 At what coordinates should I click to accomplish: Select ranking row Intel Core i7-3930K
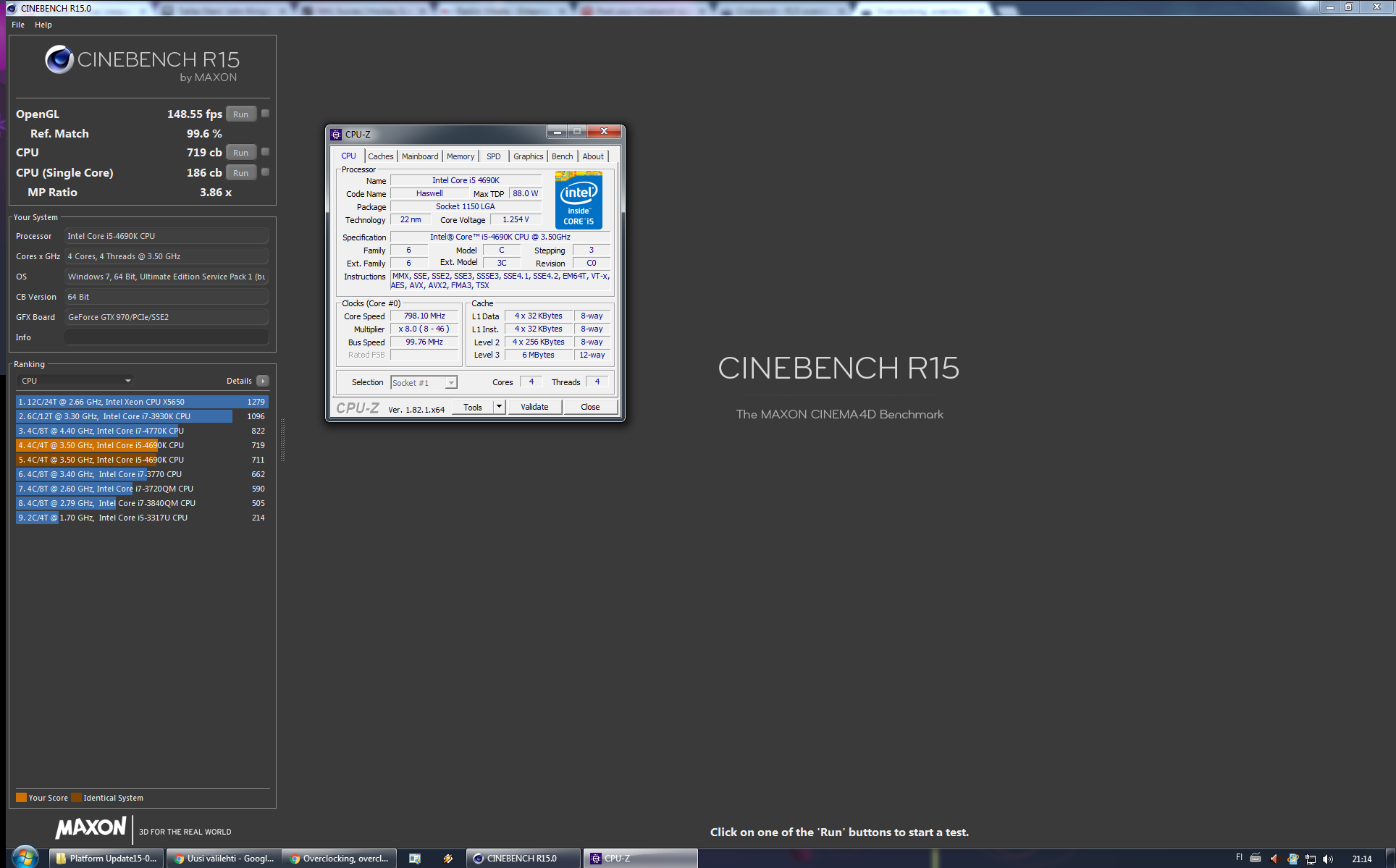click(142, 416)
